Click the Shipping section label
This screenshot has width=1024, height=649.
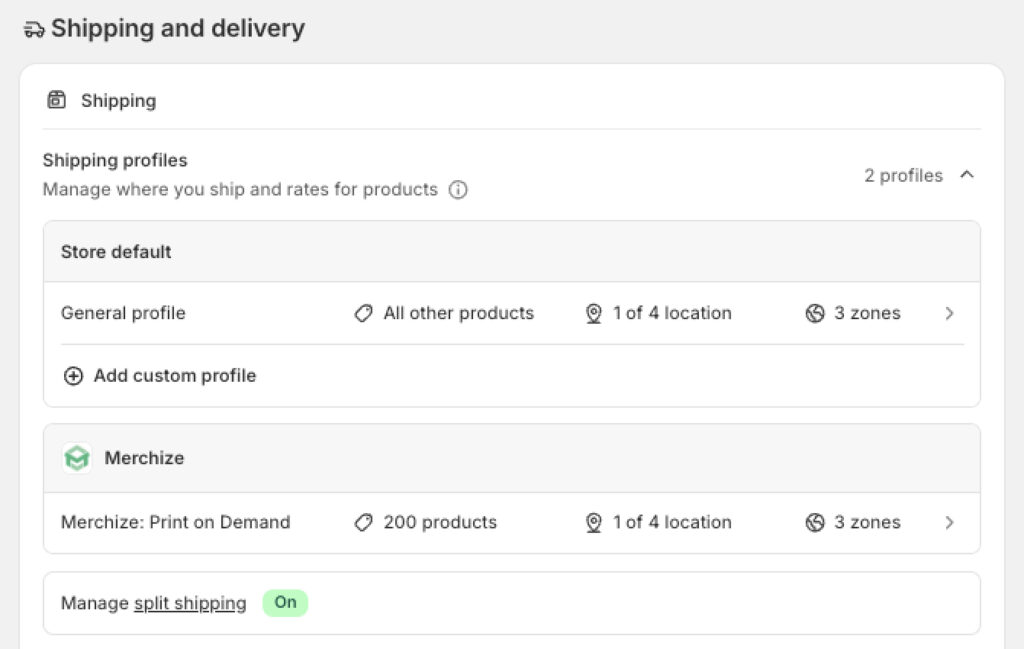(118, 101)
